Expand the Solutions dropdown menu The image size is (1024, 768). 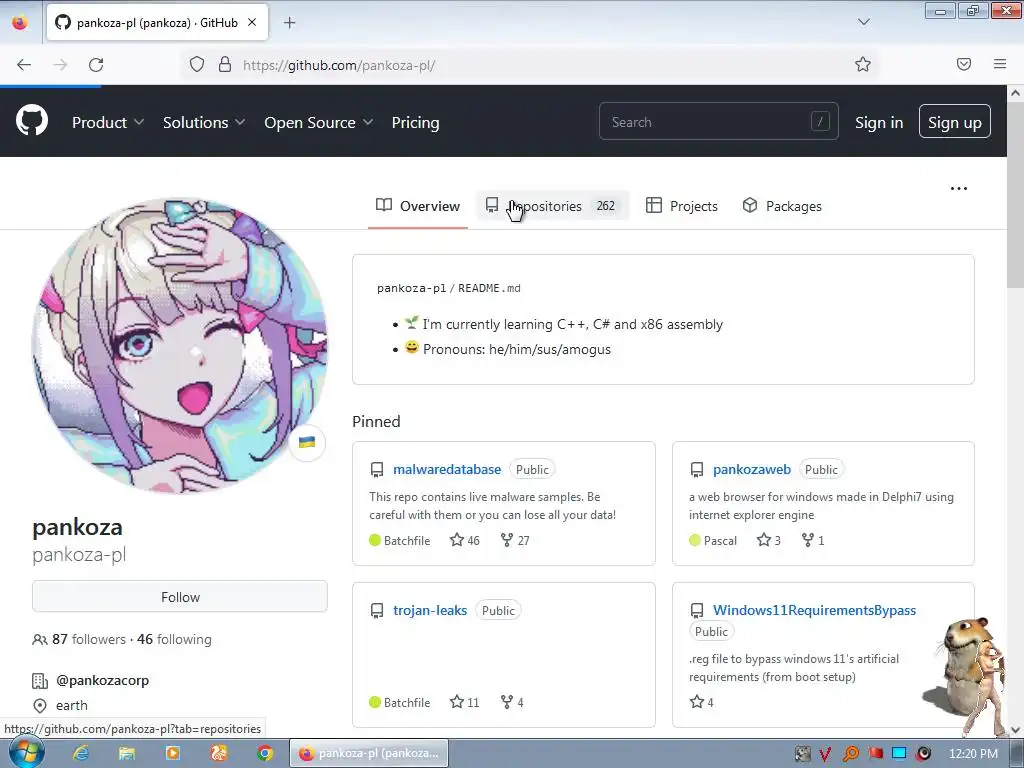pyautogui.click(x=204, y=122)
